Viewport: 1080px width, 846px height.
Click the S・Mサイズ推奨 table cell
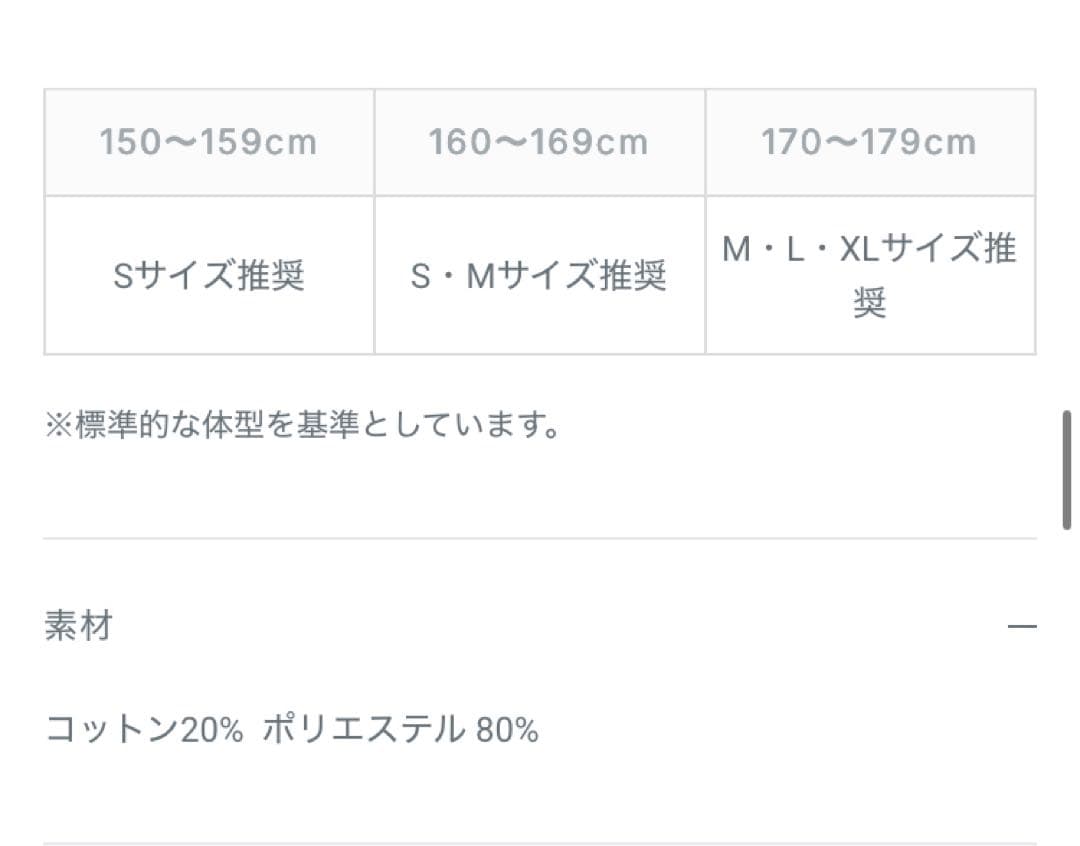[x=539, y=272]
